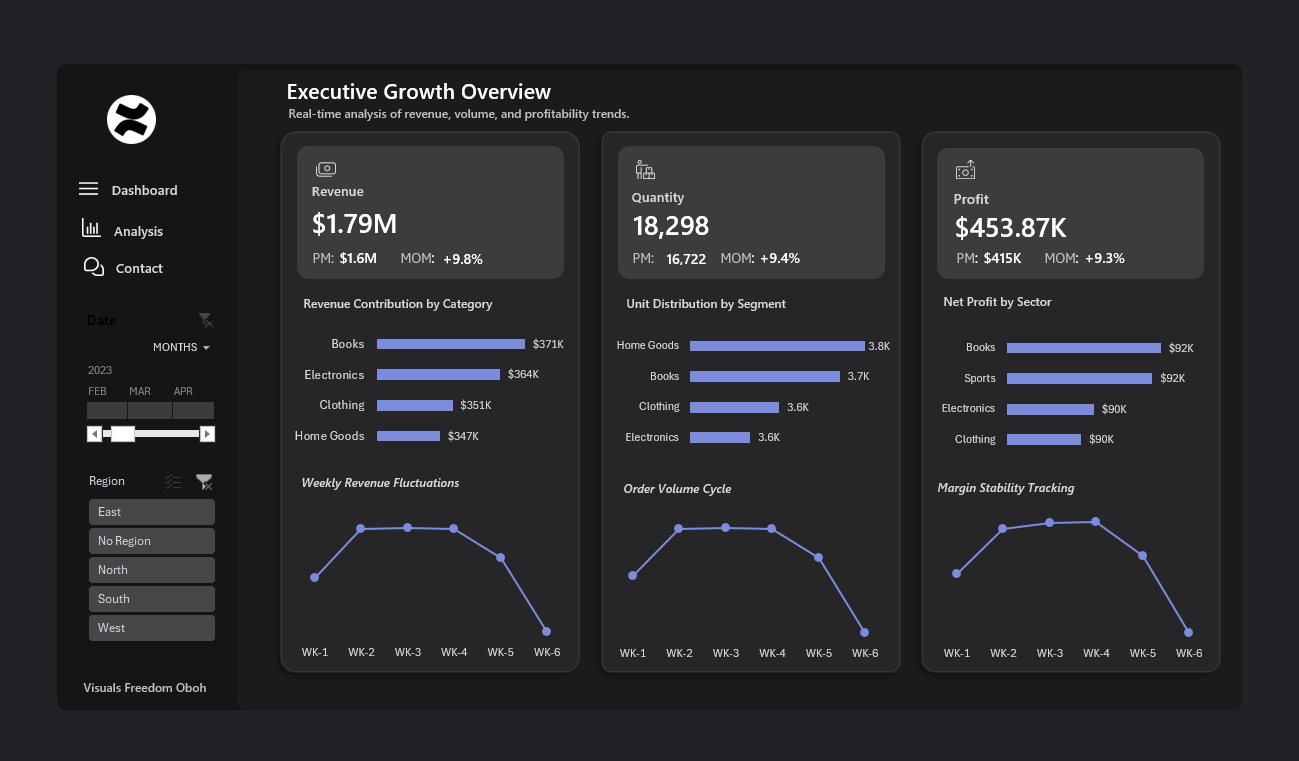Click the Books bar in Revenue Contribution chart
Viewport: 1299px width, 761px height.
[x=451, y=344]
